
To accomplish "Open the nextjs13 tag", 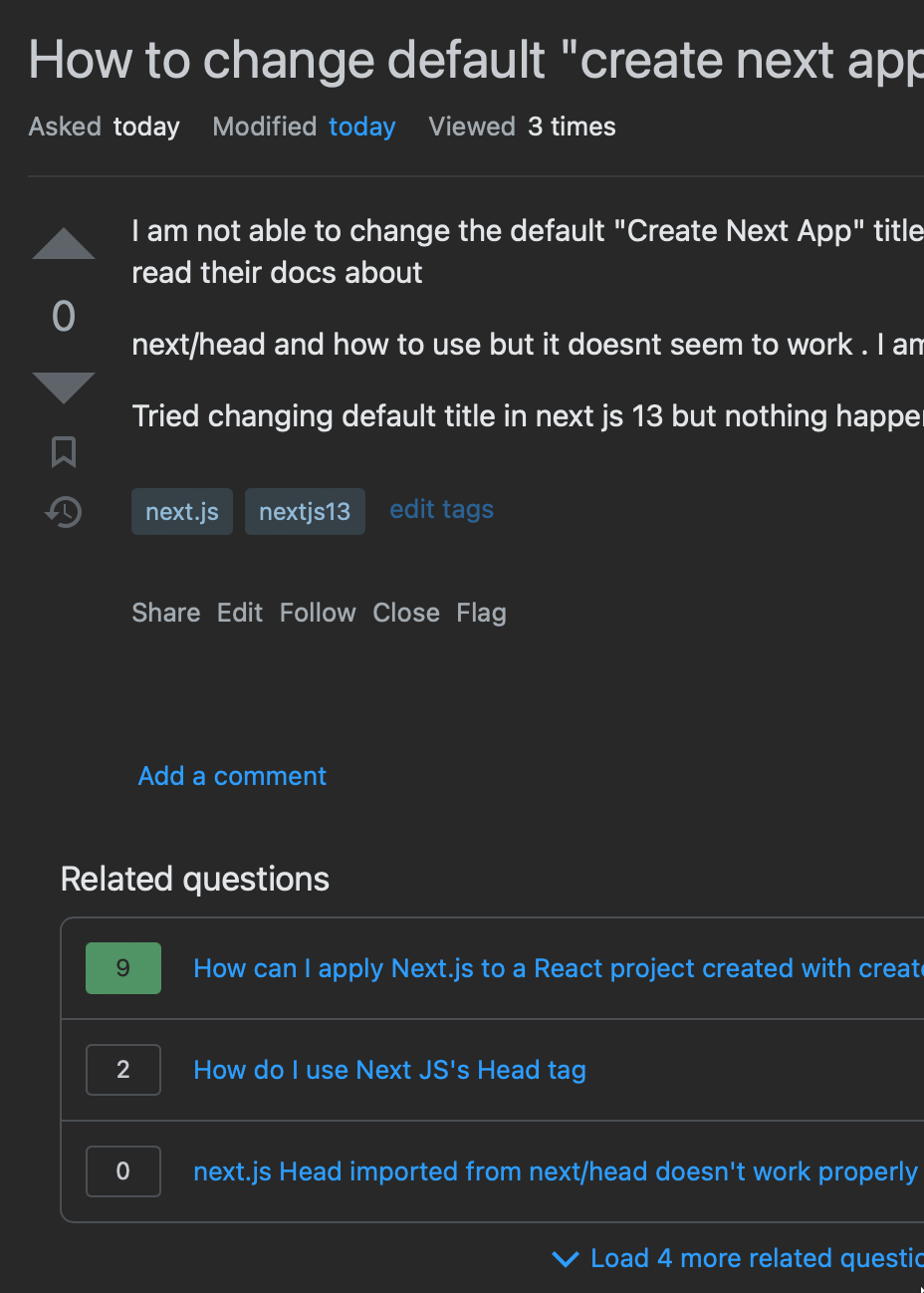I will click(305, 511).
